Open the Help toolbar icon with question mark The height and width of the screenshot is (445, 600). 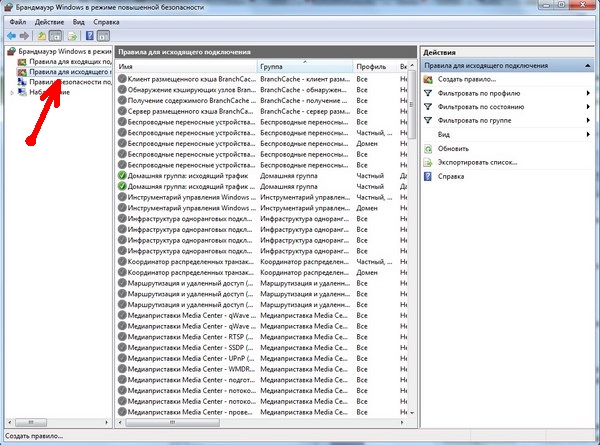point(90,36)
